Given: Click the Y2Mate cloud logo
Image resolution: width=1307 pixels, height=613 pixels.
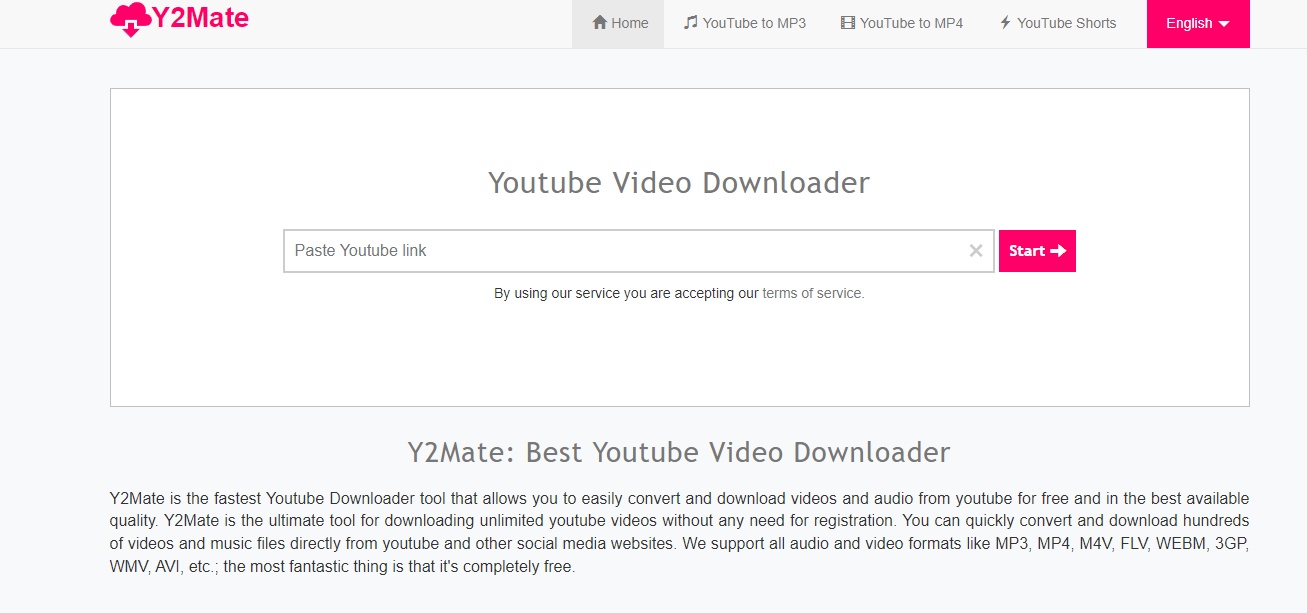Looking at the screenshot, I should 180,19.
